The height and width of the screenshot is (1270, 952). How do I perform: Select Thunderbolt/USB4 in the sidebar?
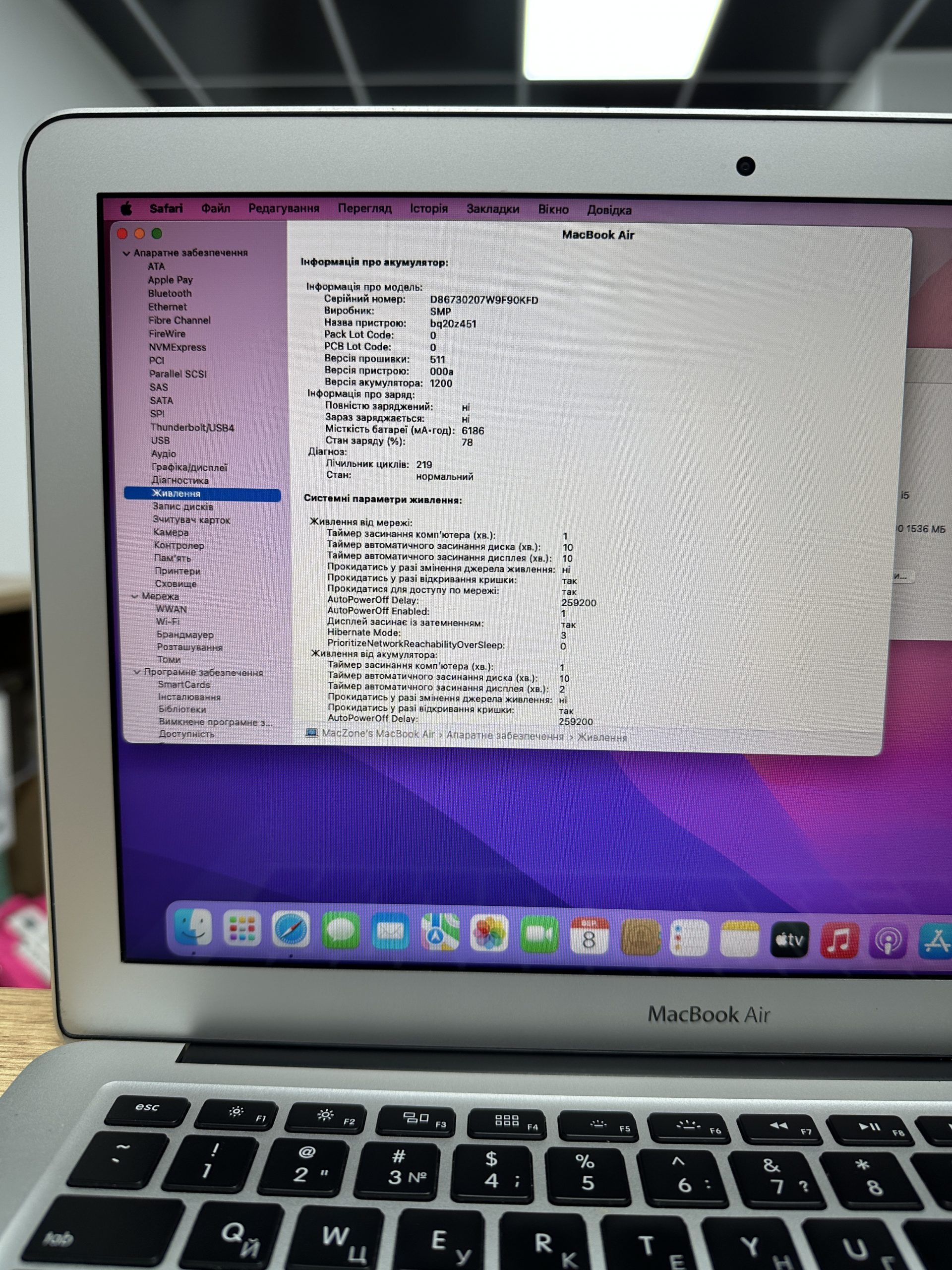(x=192, y=428)
